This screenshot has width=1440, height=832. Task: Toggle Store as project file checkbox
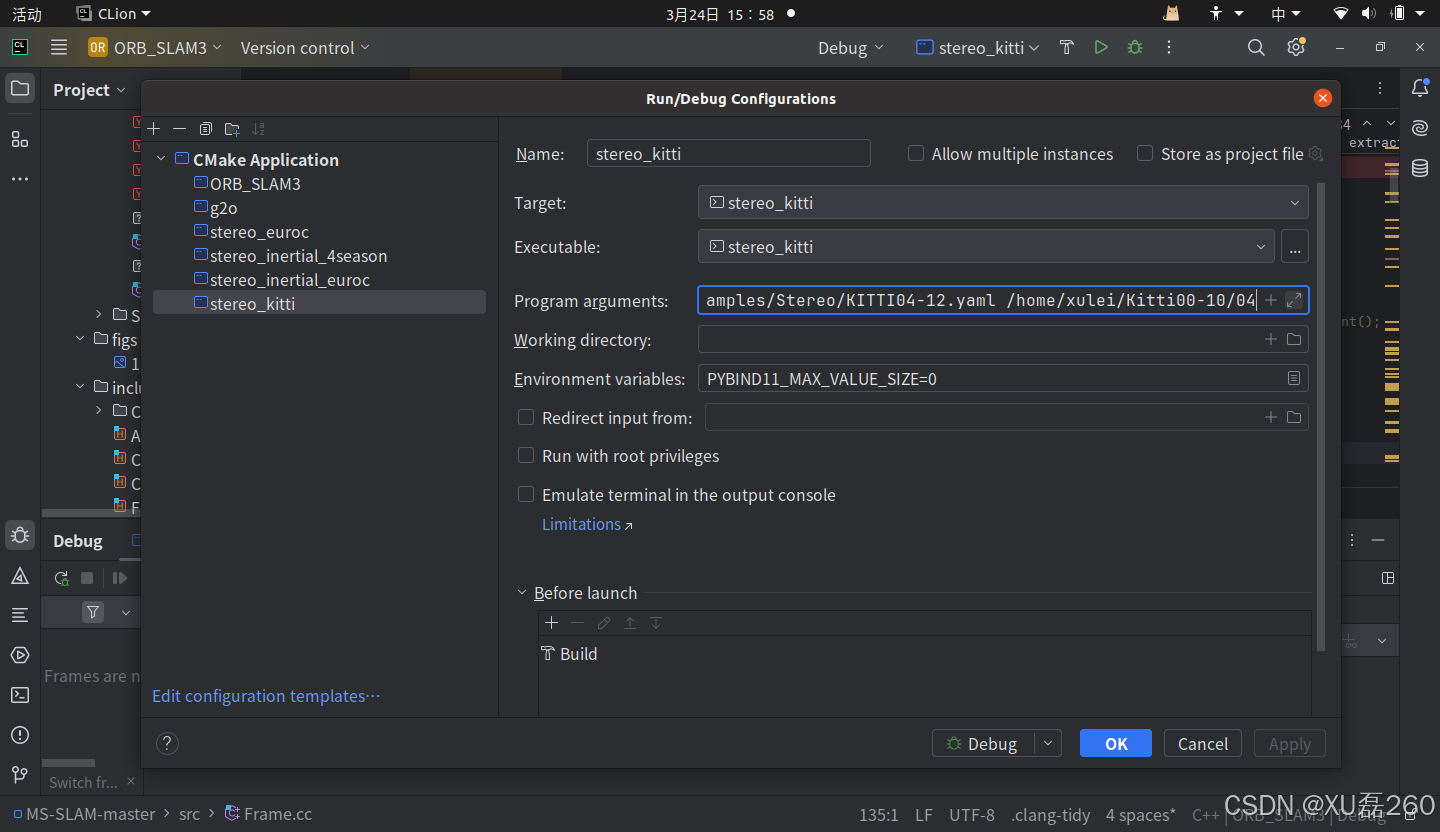[x=1145, y=154]
